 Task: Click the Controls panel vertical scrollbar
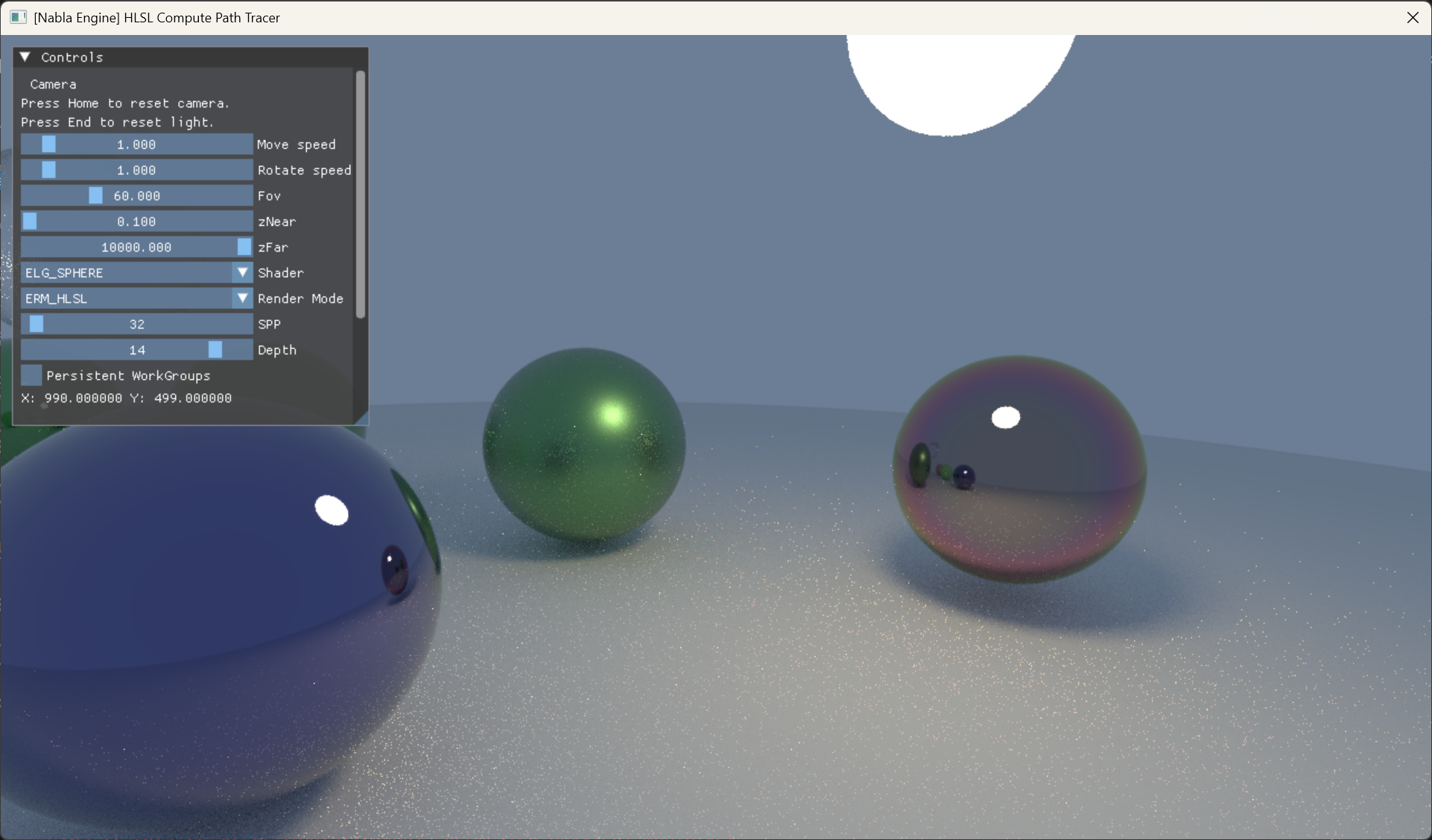[x=361, y=194]
